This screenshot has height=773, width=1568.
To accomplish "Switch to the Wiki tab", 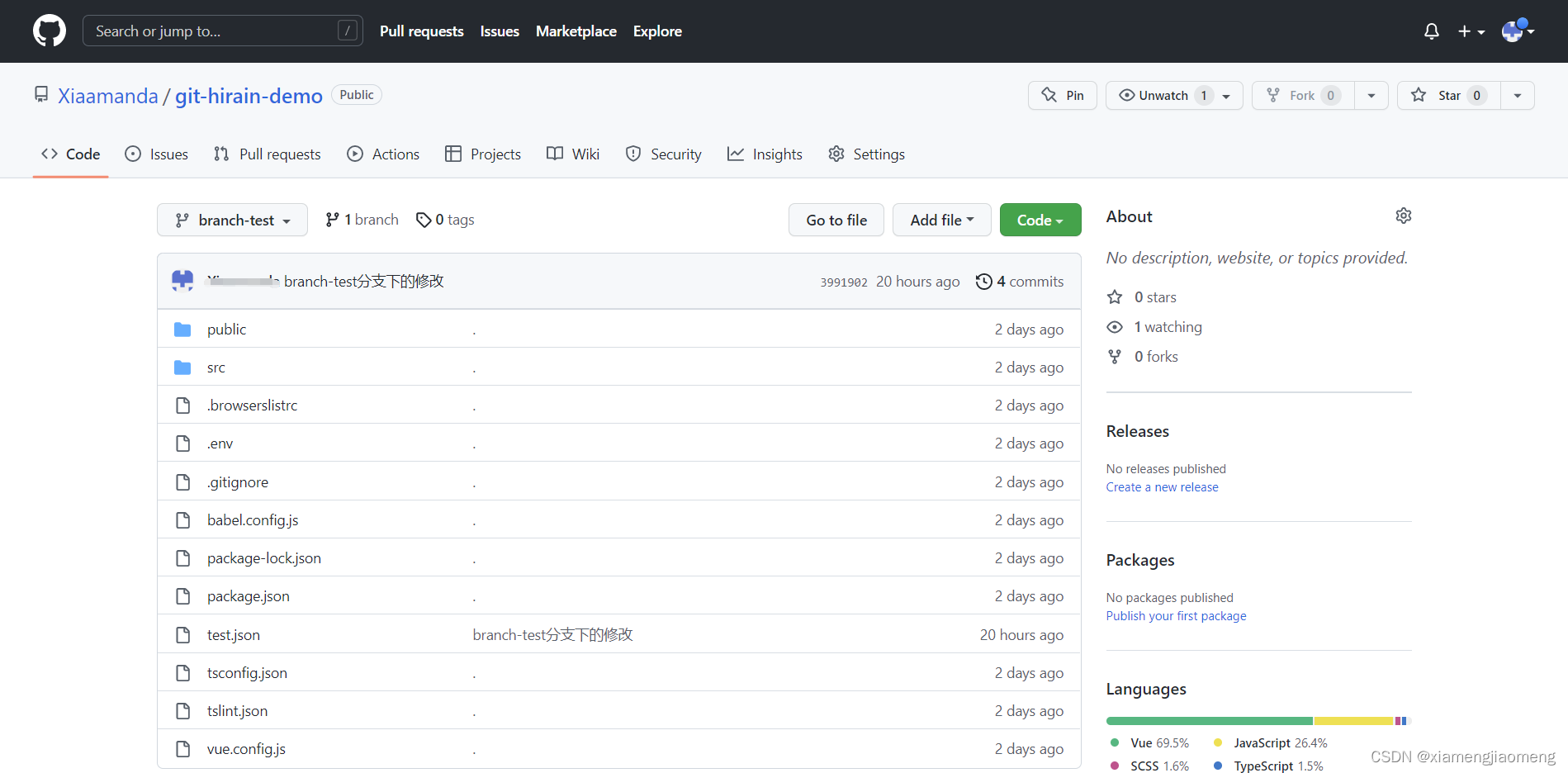I will [573, 154].
